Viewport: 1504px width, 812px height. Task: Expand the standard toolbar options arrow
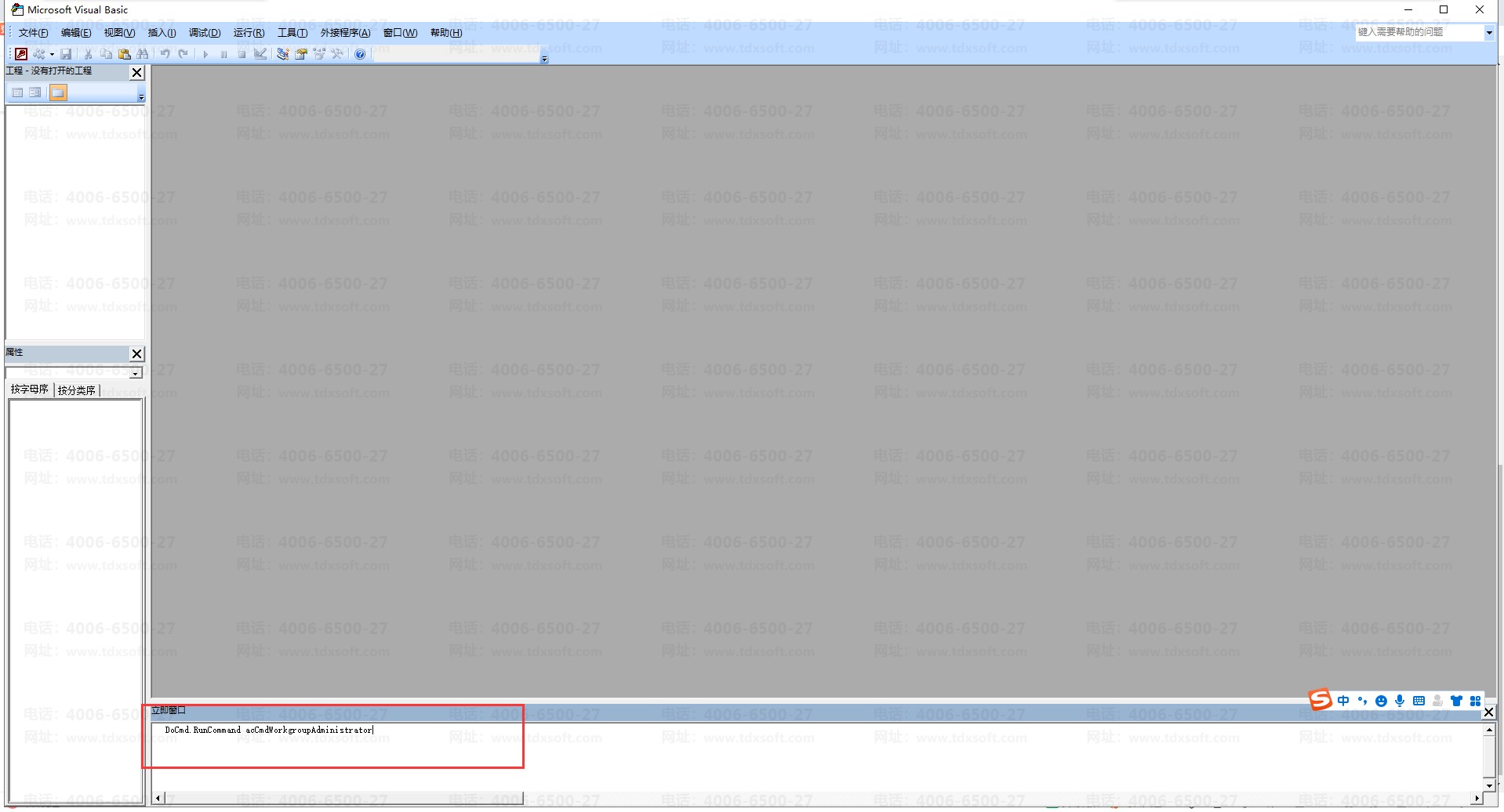[x=544, y=58]
